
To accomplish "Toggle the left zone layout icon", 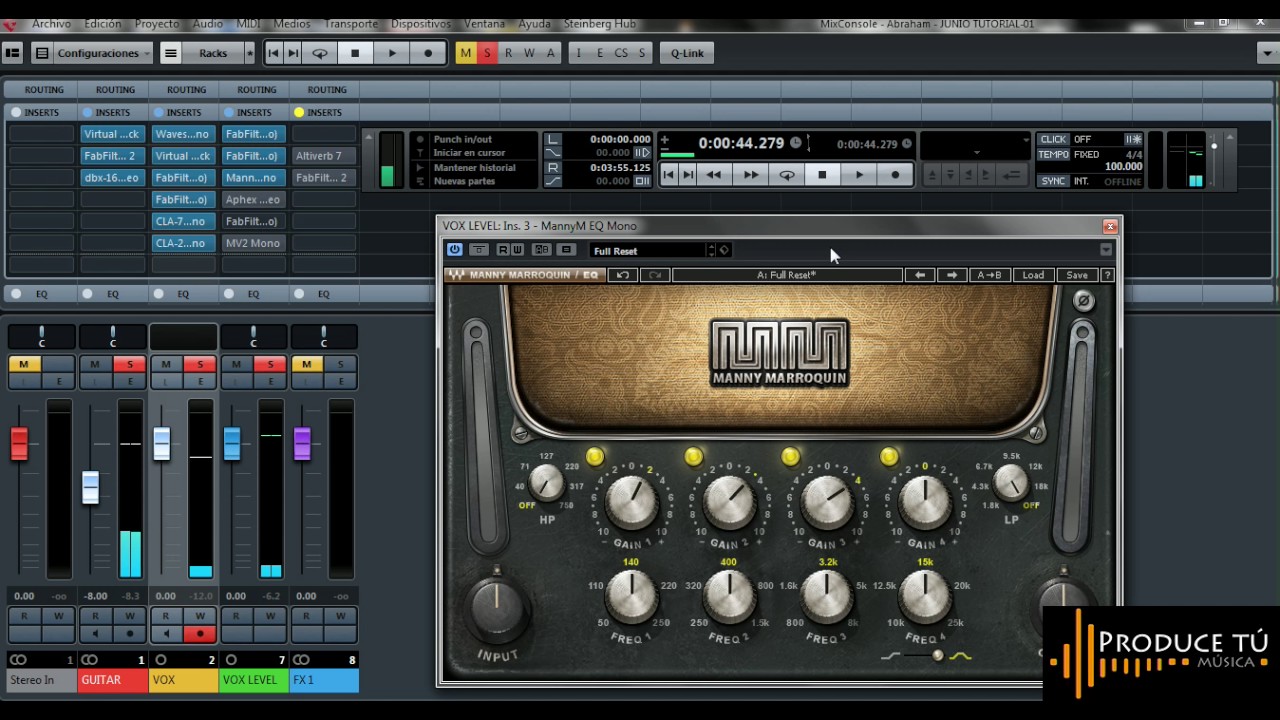I will [13, 53].
